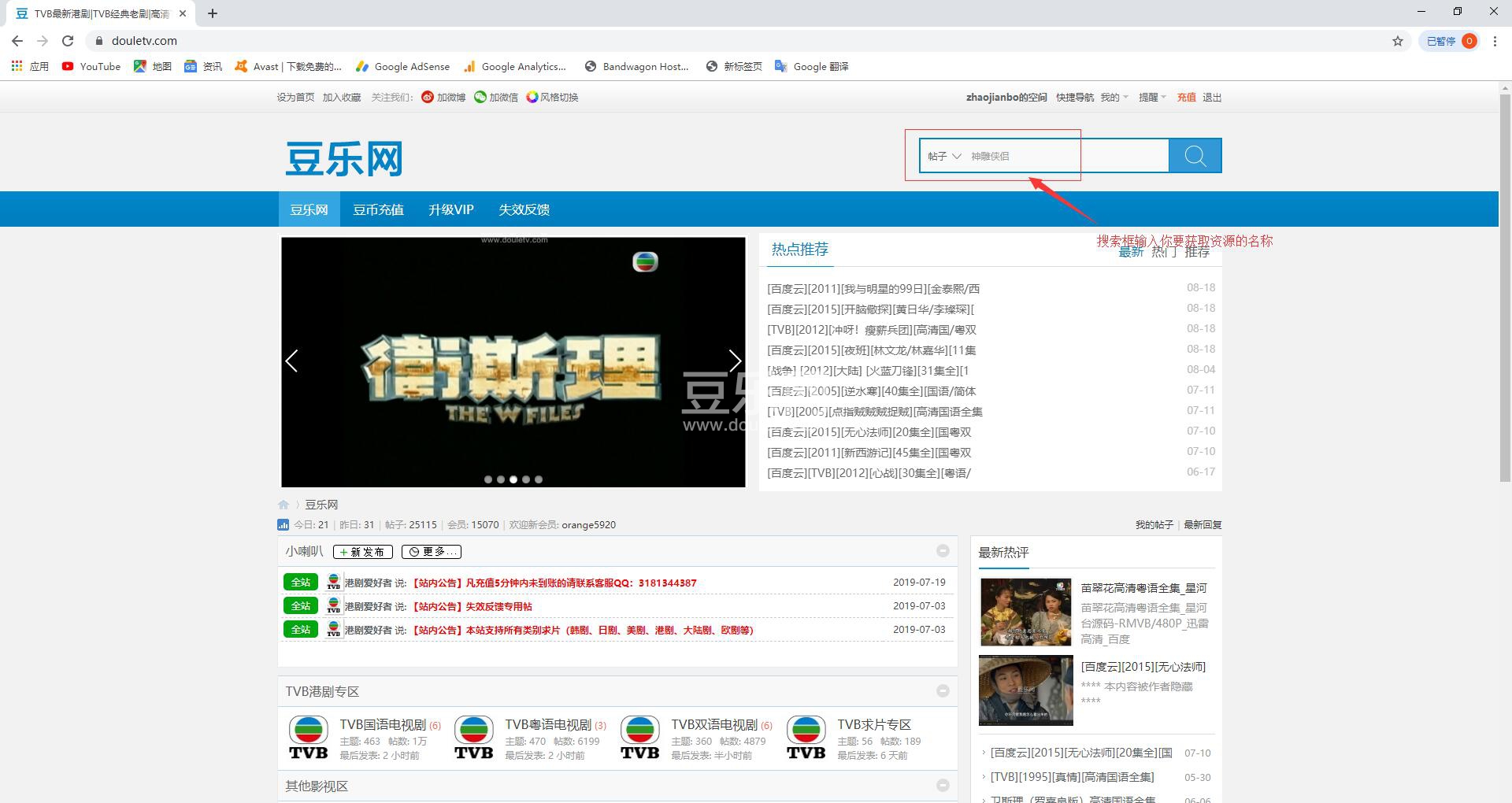Select 失效反馈 nav menu item
The image size is (1512, 803).
[524, 209]
